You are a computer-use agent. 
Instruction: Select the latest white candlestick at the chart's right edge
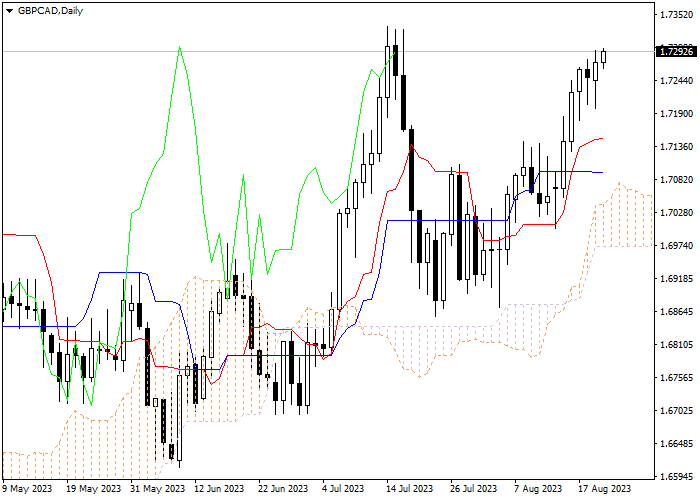point(604,57)
